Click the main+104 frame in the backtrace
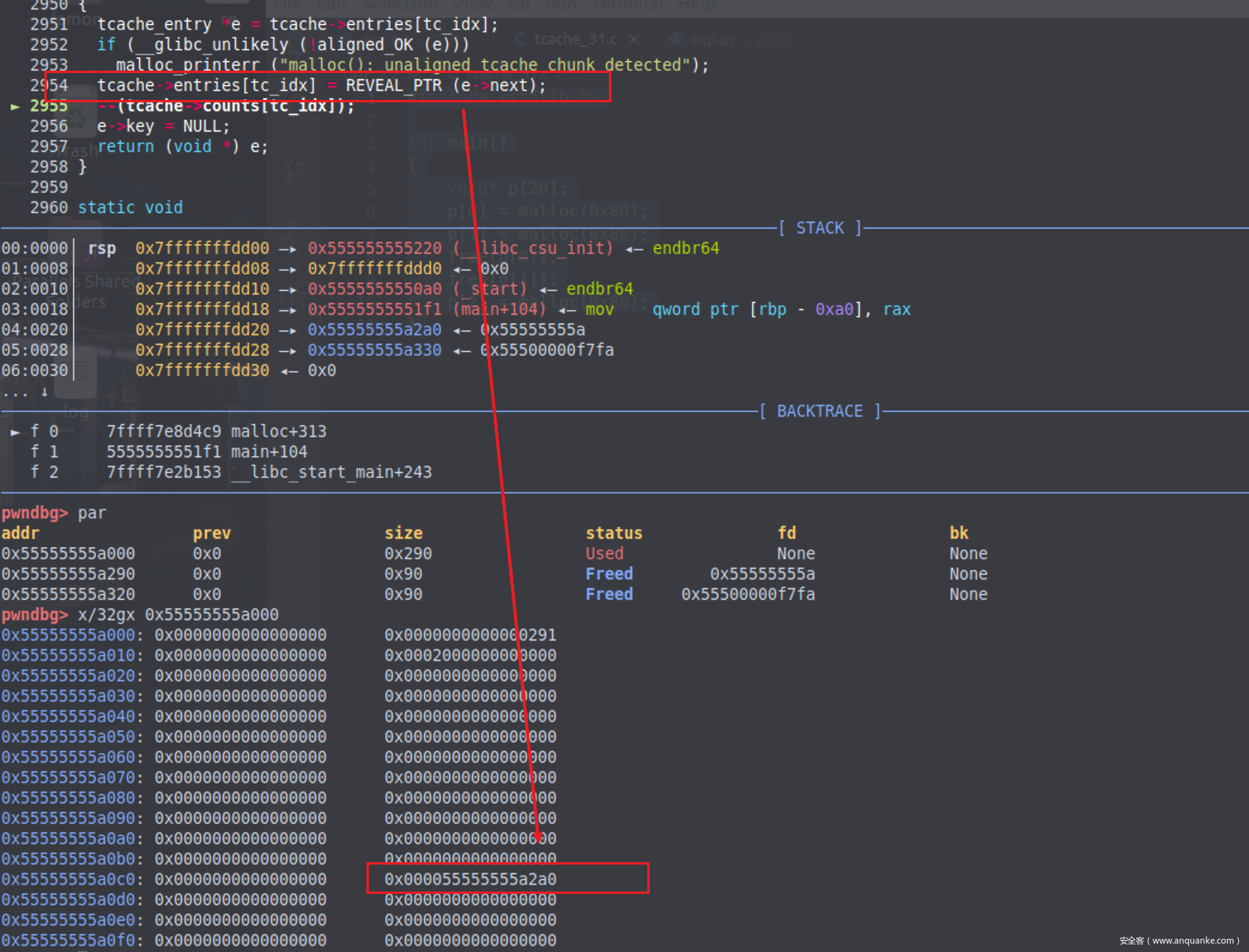1249x952 pixels. click(x=269, y=452)
